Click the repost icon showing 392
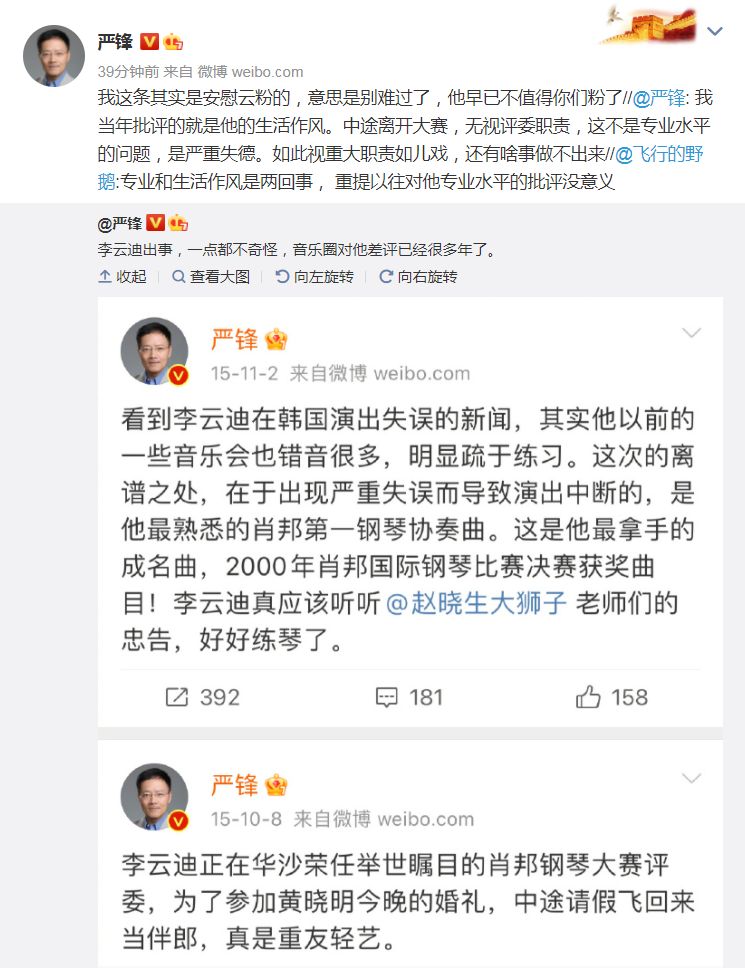Viewport: 745px width, 968px height. 177,698
